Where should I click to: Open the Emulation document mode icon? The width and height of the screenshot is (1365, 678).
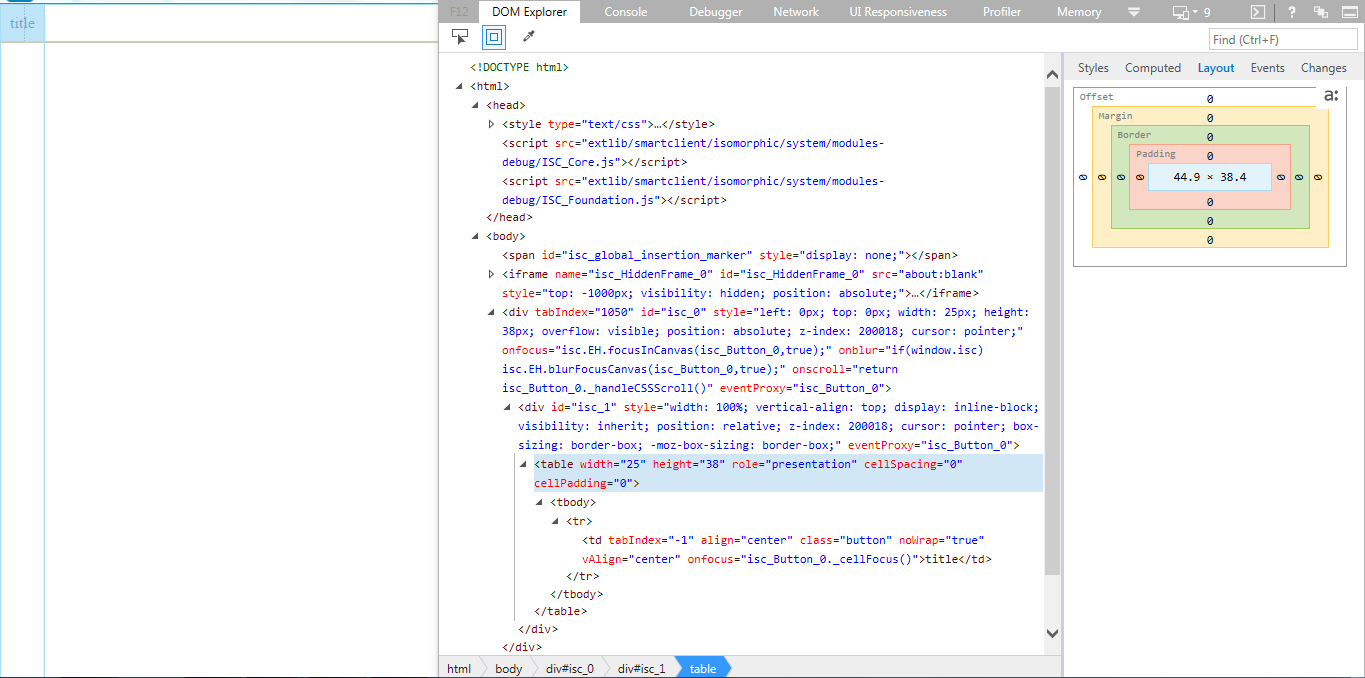point(1182,12)
